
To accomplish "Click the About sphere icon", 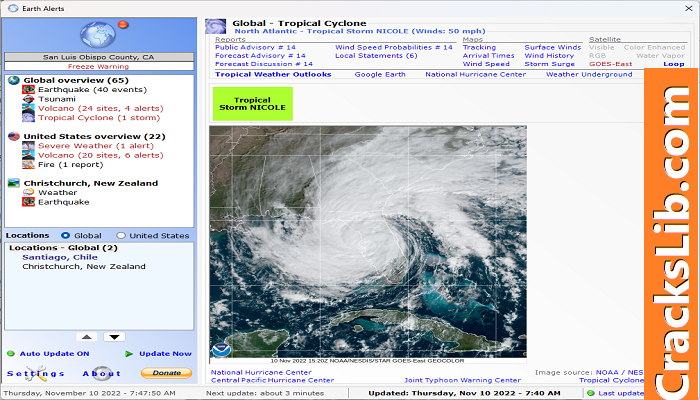I will (x=102, y=373).
